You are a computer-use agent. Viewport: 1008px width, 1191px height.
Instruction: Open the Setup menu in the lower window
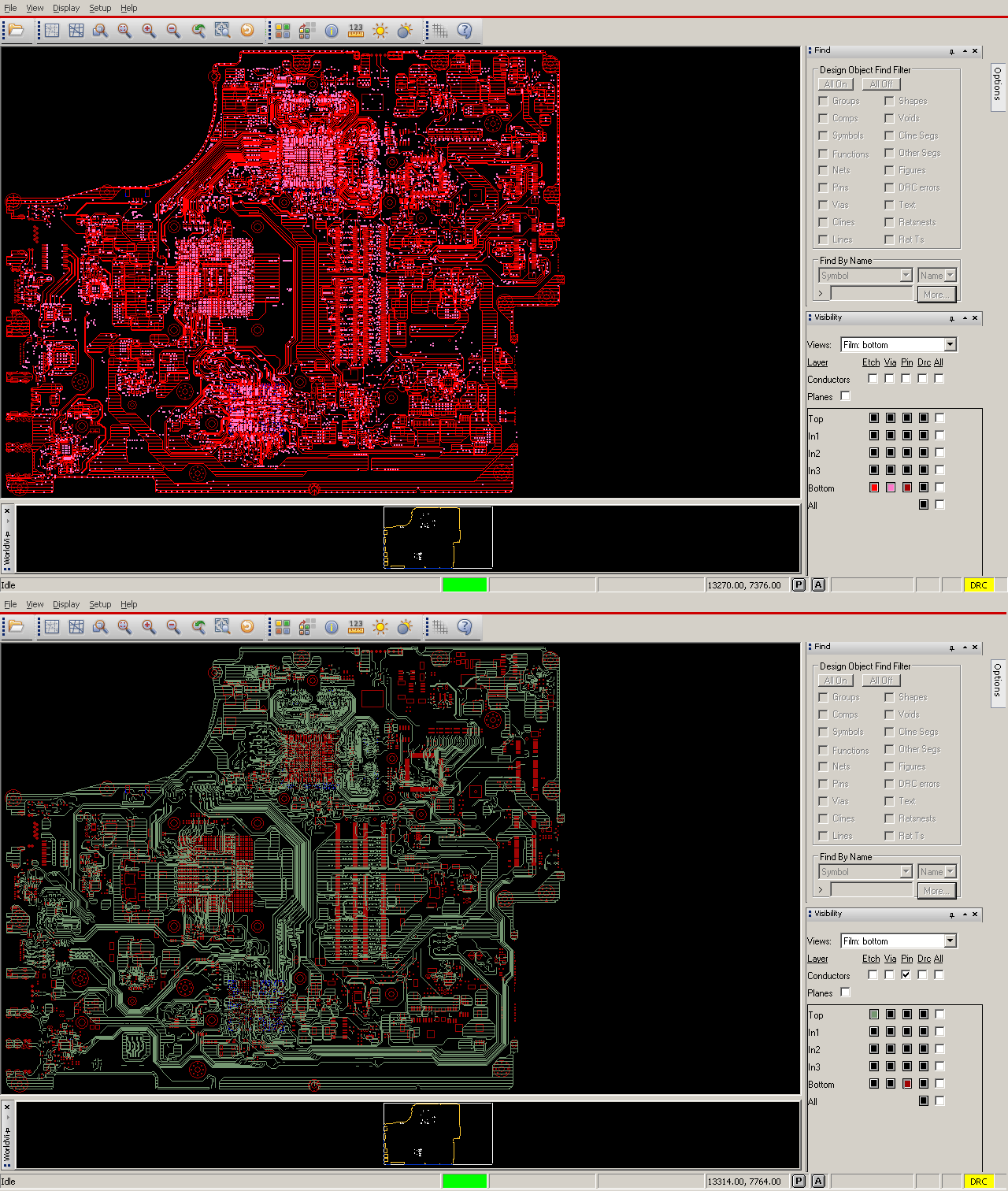pyautogui.click(x=100, y=604)
